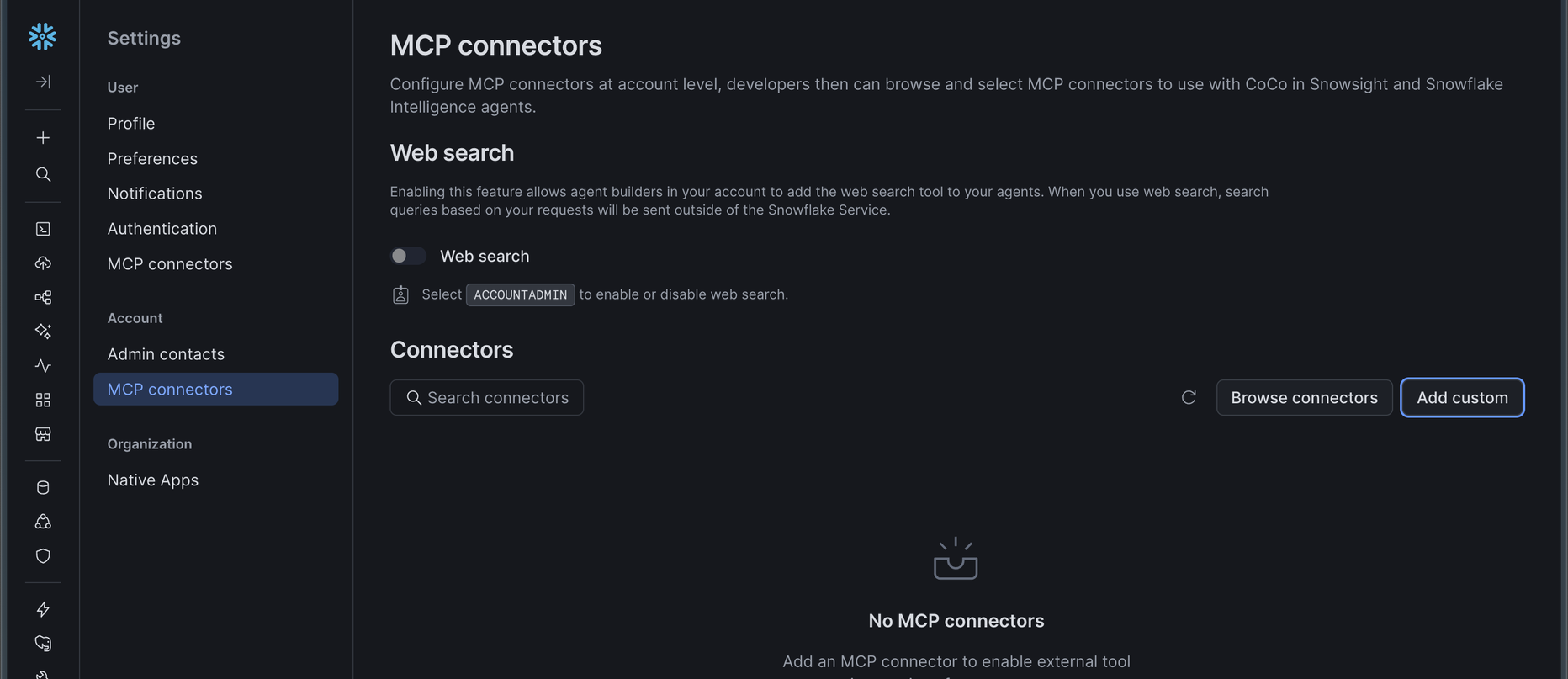Refresh the connectors list

click(1189, 397)
